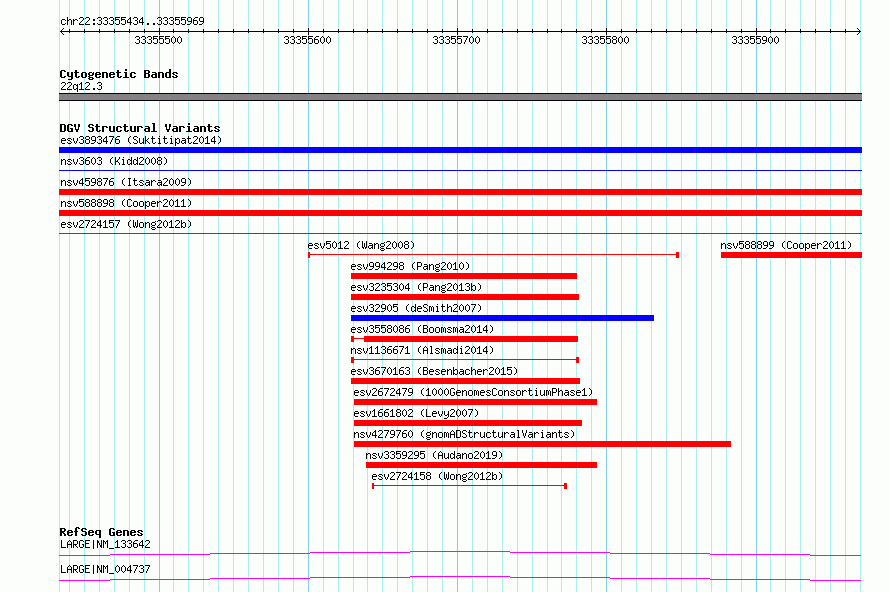This screenshot has height=592, width=890.
Task: Click the esv2672479 red feature bar
Action: (x=475, y=402)
